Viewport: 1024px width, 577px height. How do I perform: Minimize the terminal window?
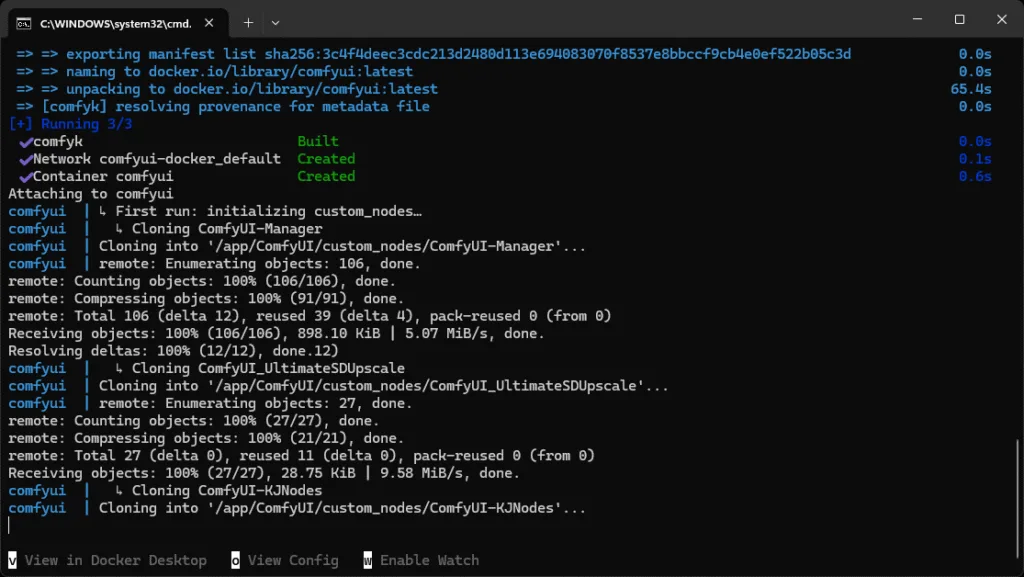tap(914, 20)
